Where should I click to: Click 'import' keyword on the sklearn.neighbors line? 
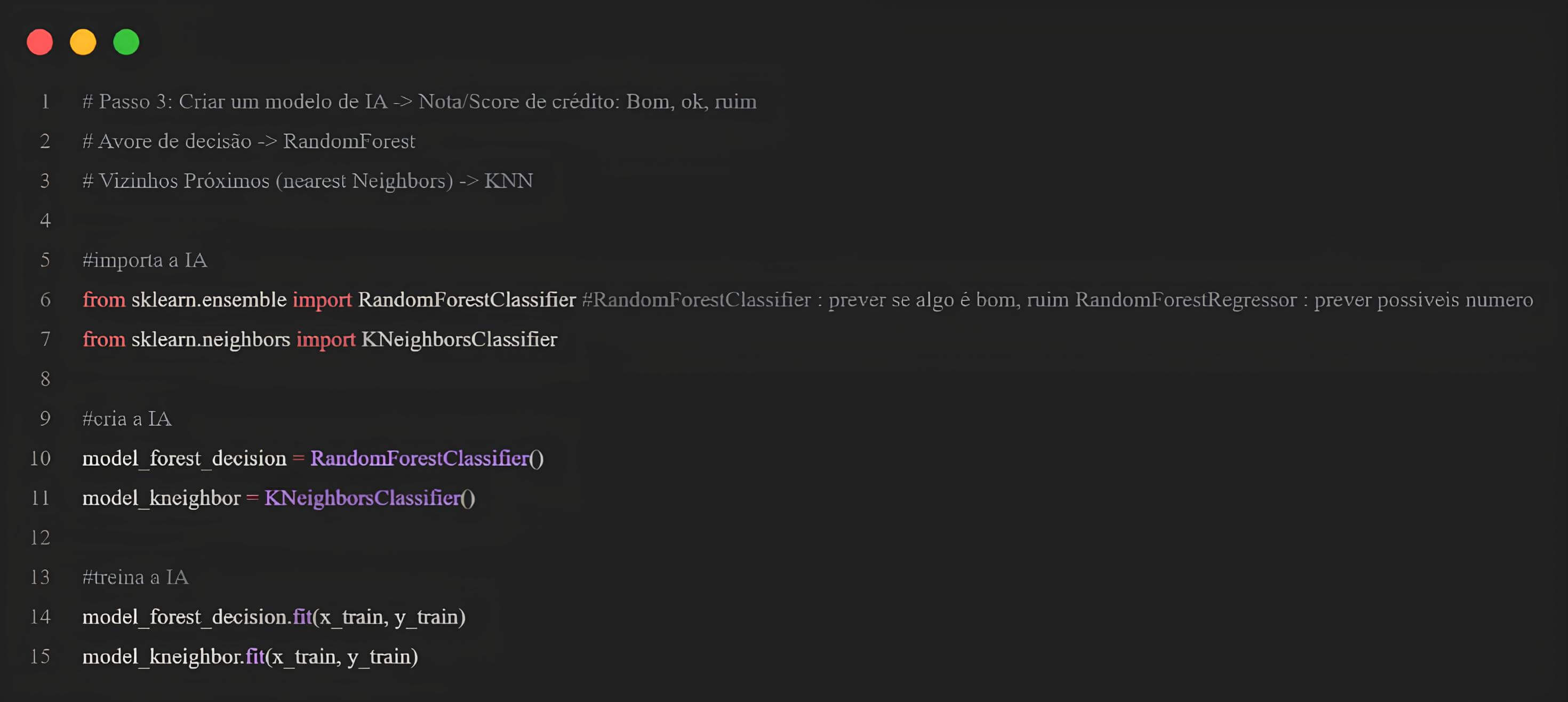click(326, 339)
